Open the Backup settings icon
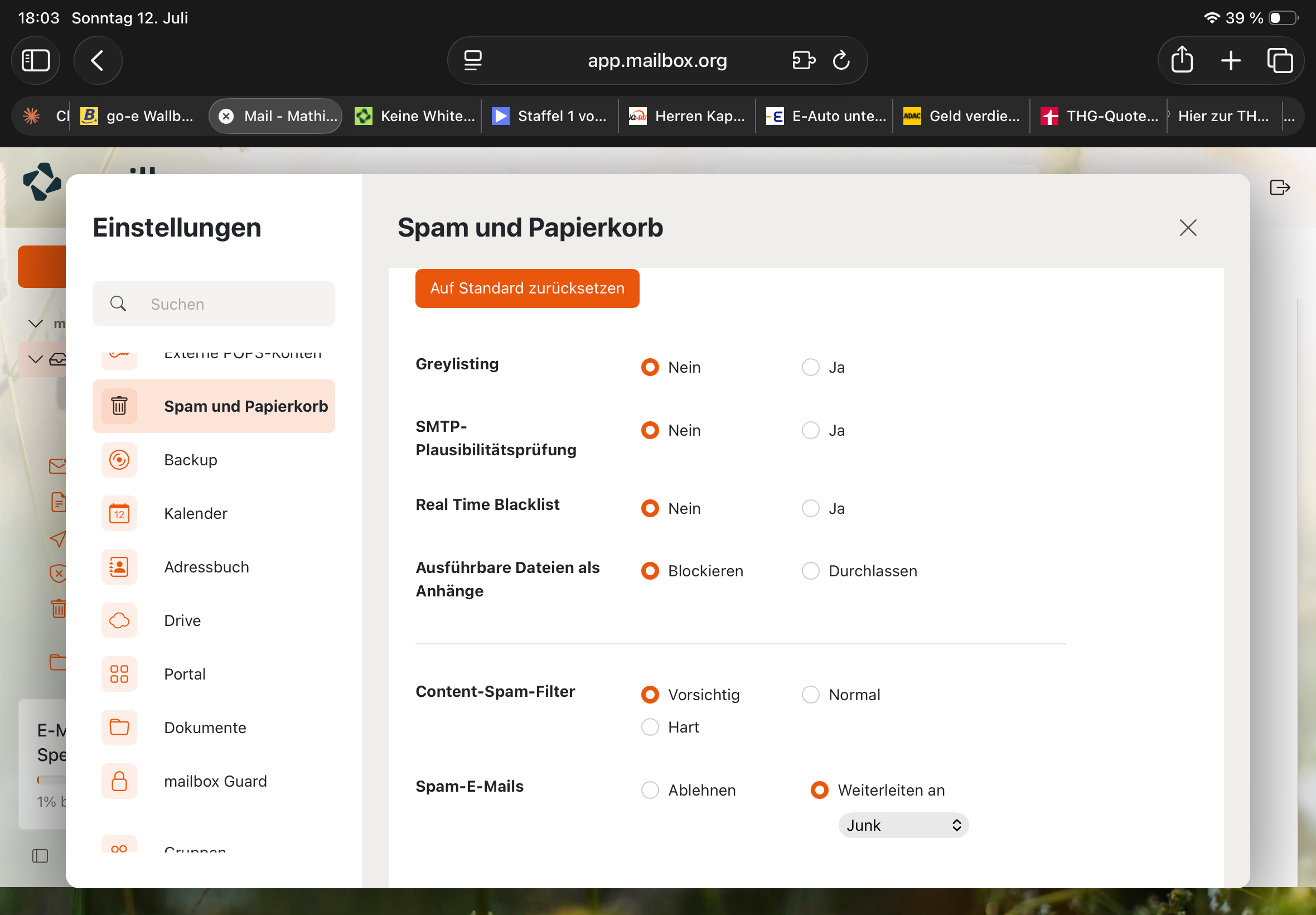Viewport: 1316px width, 915px height. pos(119,460)
